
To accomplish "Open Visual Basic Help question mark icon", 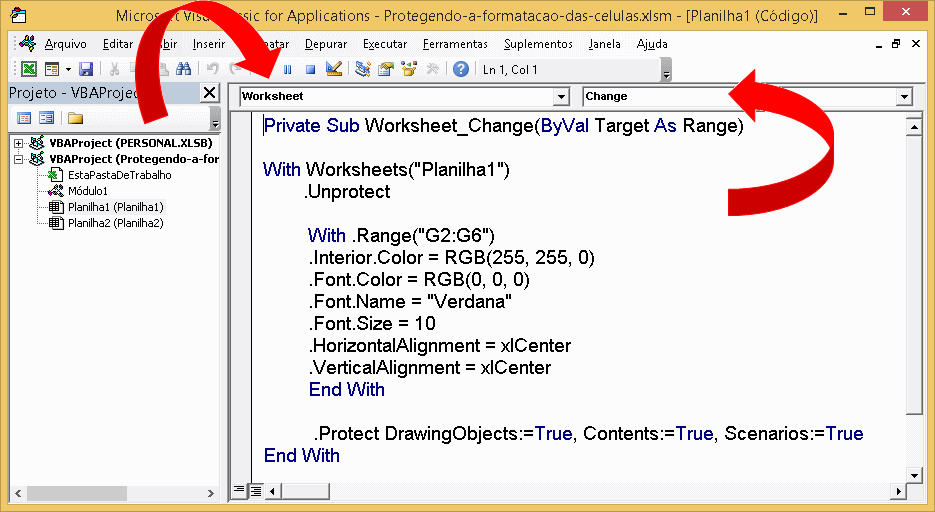I will coord(460,69).
